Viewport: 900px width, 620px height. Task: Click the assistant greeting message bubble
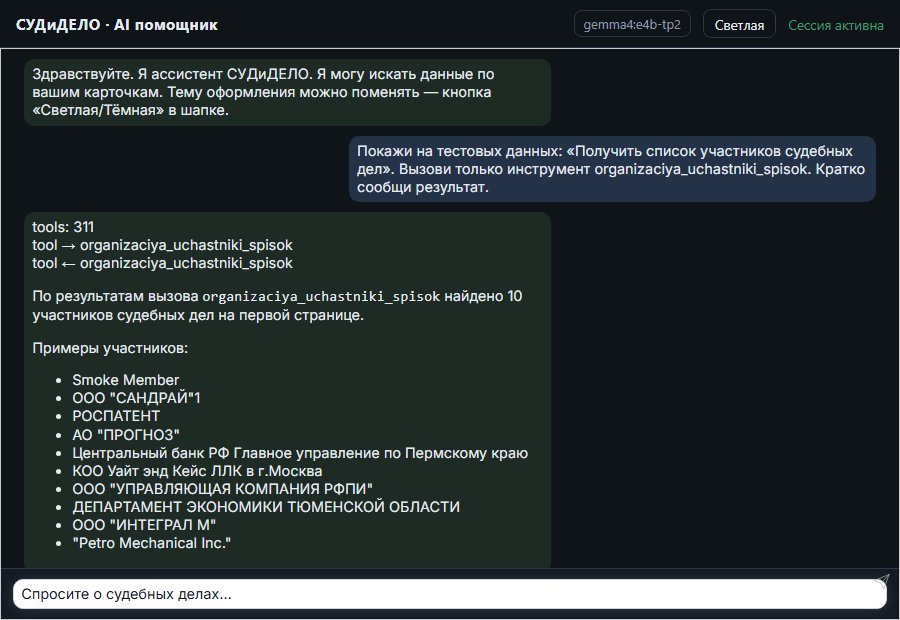click(287, 92)
